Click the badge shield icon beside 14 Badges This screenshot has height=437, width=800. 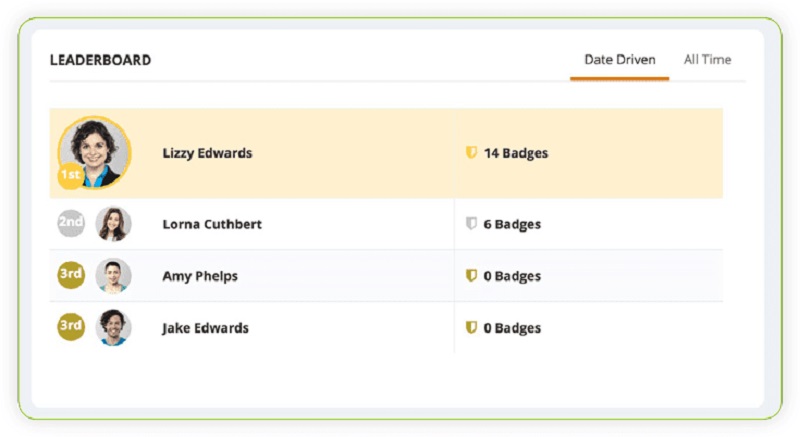point(471,152)
